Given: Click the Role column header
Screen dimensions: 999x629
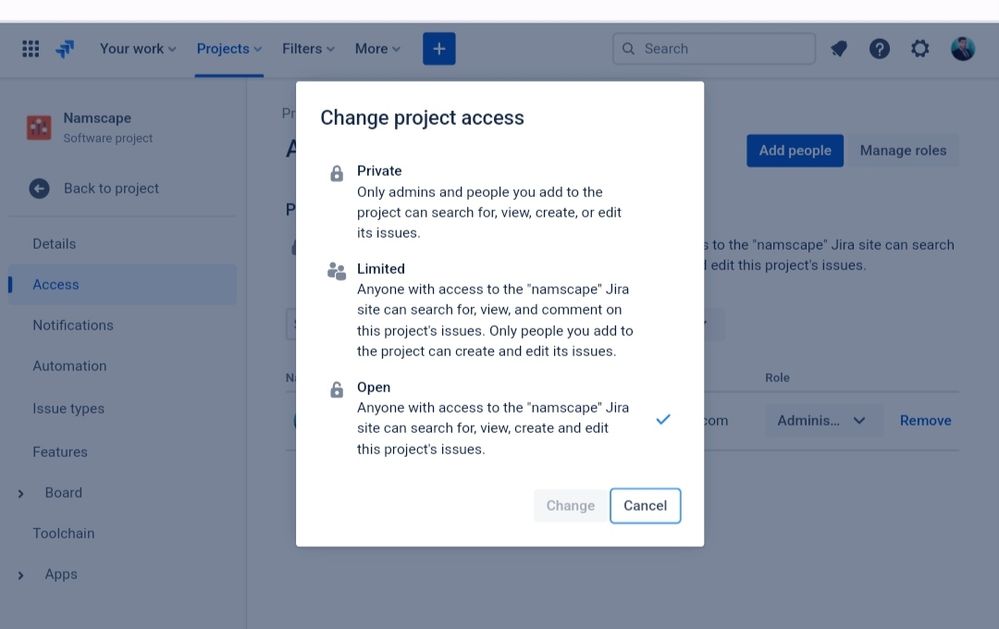Looking at the screenshot, I should click(x=777, y=377).
